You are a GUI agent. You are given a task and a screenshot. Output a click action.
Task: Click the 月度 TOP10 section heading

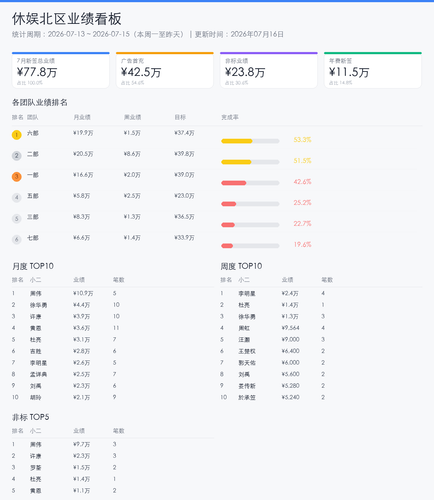[33, 266]
